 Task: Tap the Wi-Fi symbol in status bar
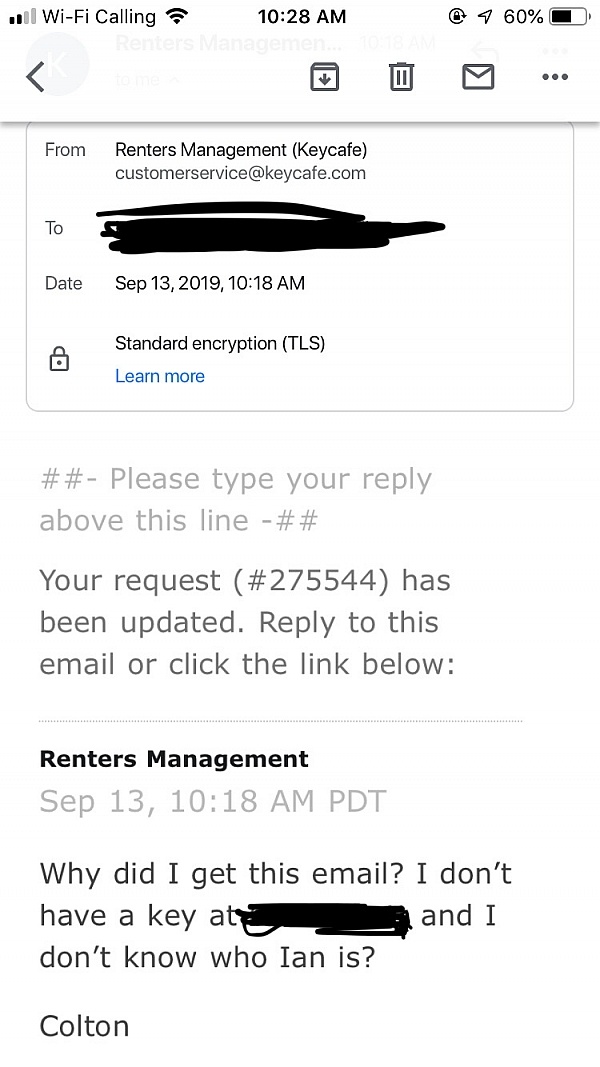coord(177,16)
